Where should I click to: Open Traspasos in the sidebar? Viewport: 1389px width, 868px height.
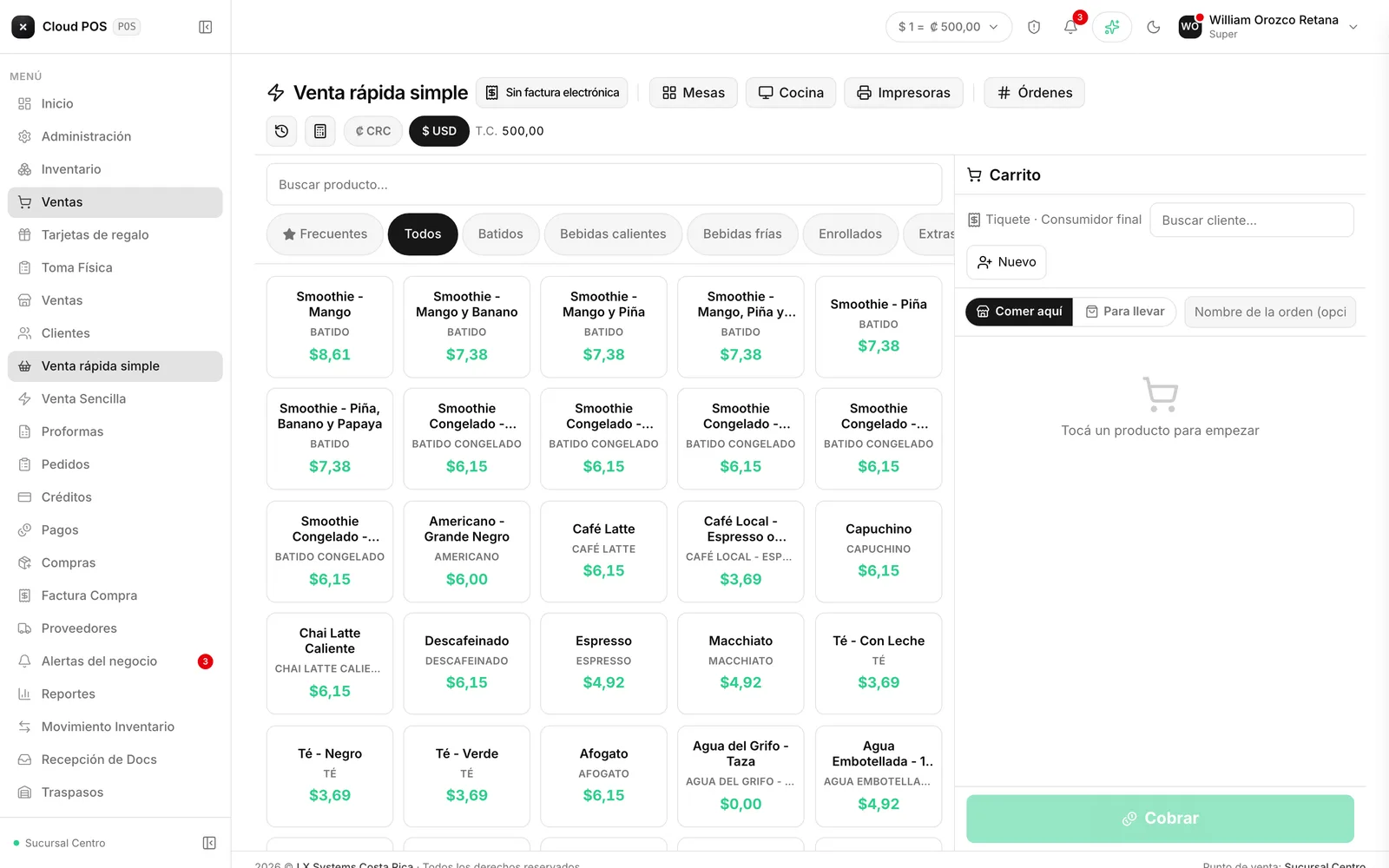click(115, 792)
